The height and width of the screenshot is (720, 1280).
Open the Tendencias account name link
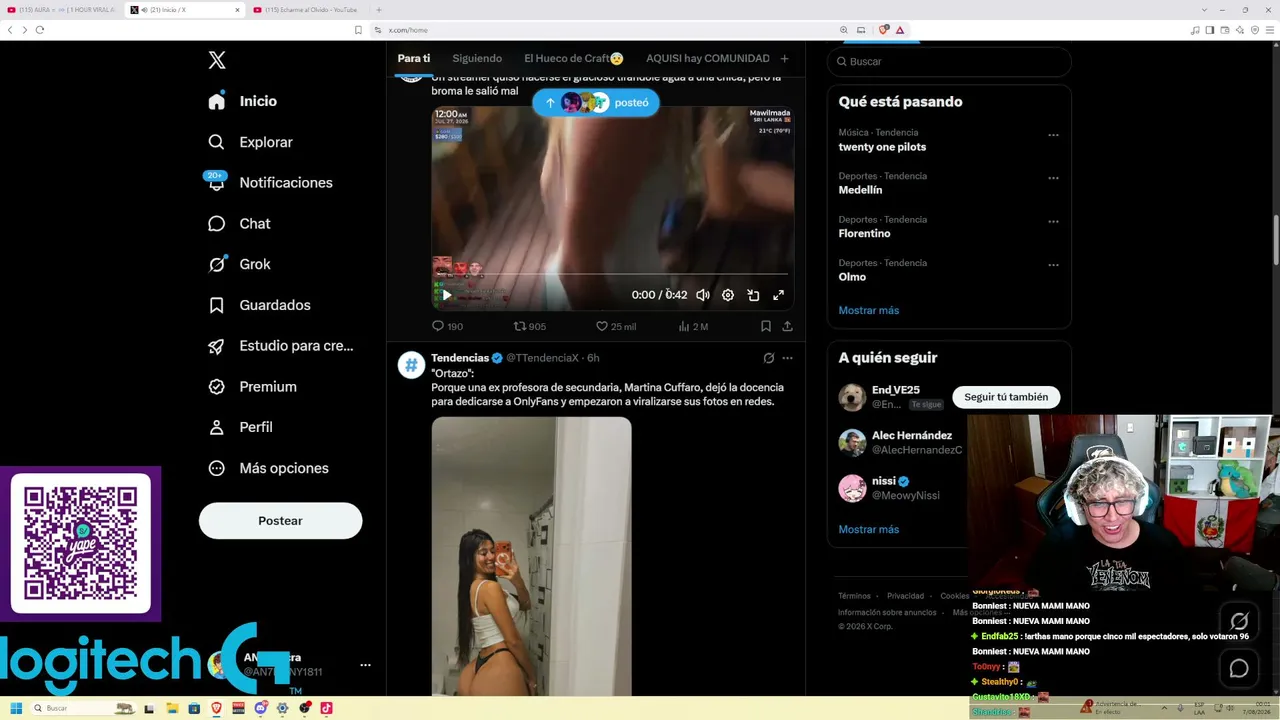pos(460,358)
